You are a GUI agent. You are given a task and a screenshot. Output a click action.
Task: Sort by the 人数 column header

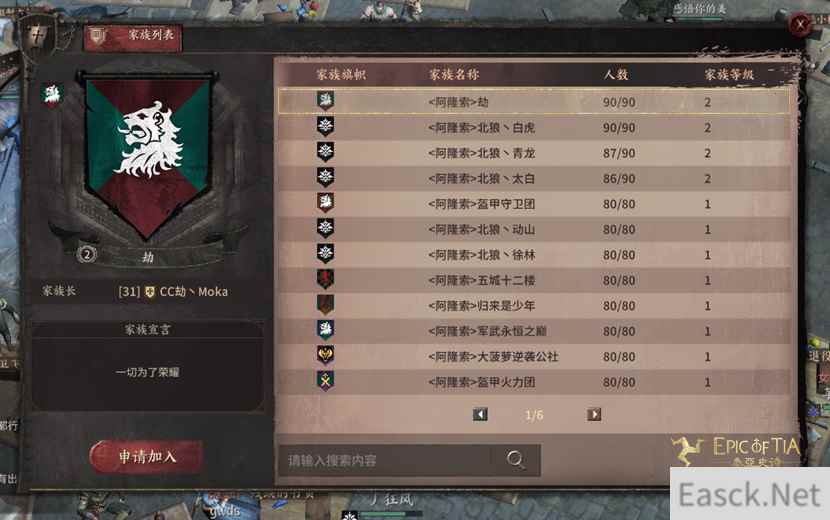[x=616, y=74]
